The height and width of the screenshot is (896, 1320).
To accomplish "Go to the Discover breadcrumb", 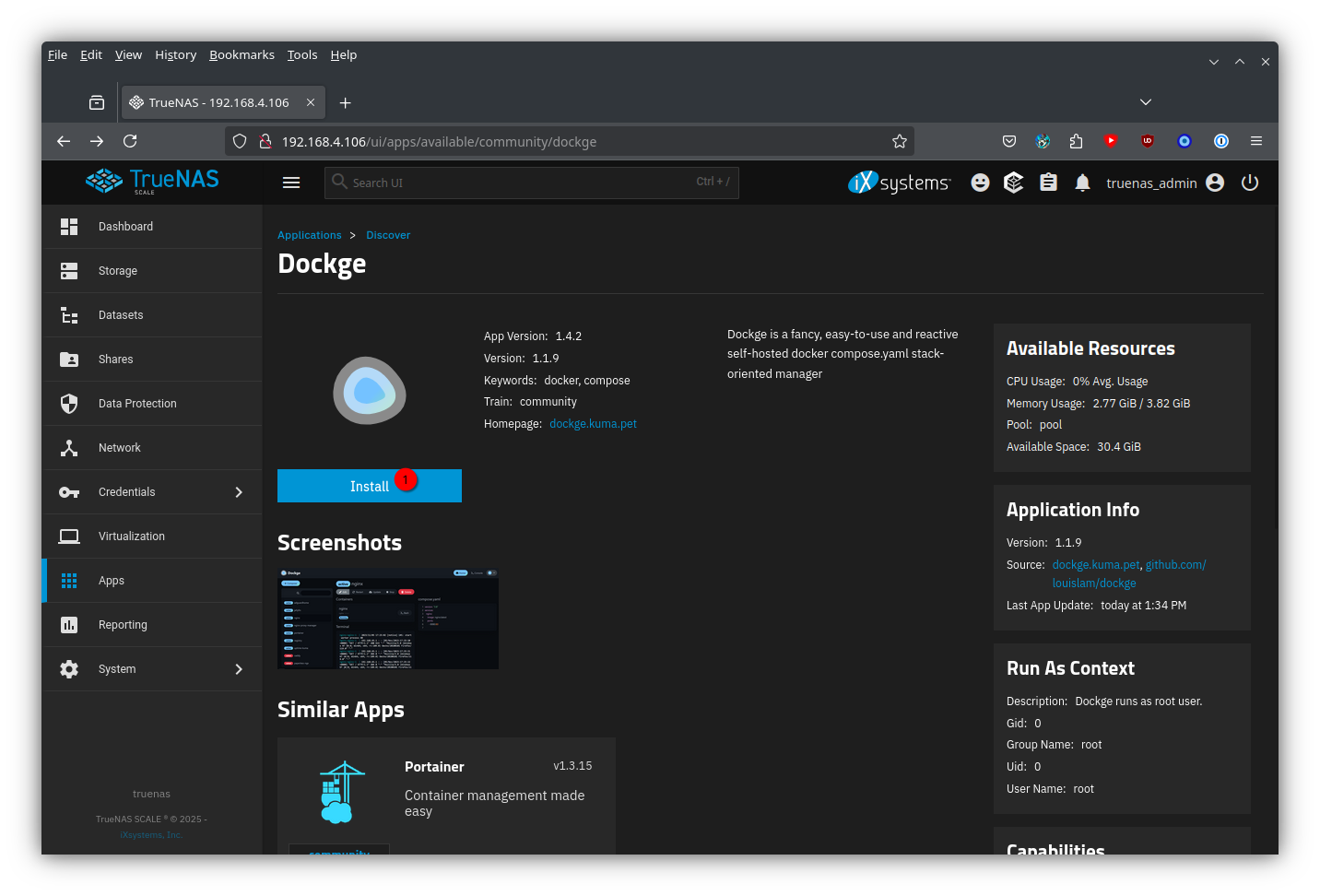I will click(x=388, y=235).
